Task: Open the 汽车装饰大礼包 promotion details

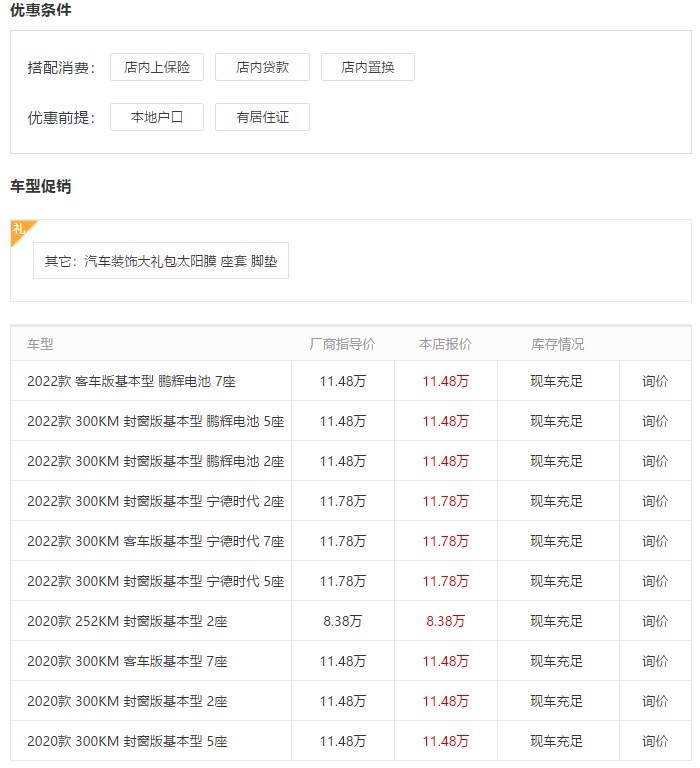Action: tap(161, 261)
